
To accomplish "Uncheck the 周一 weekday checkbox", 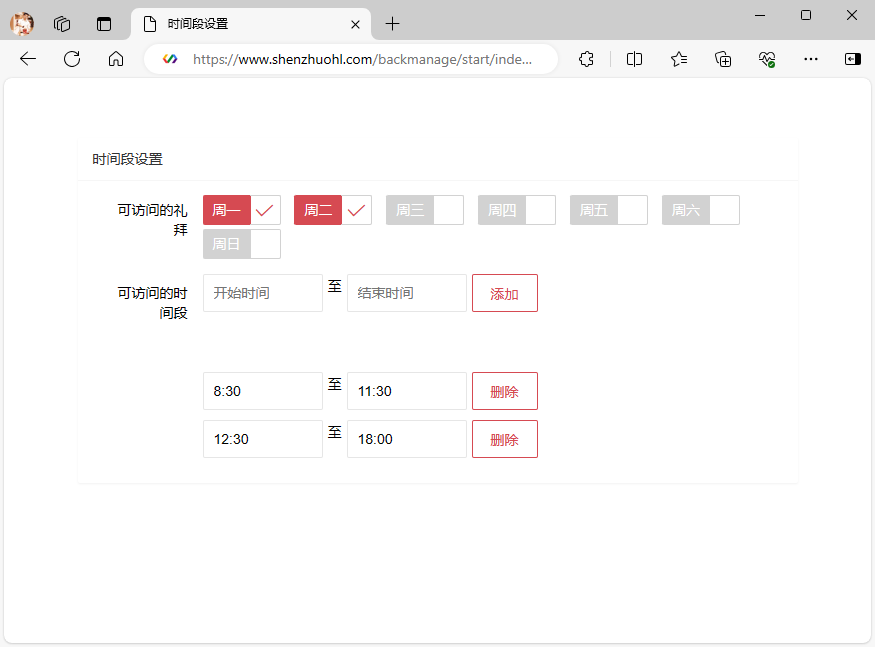I will point(242,210).
